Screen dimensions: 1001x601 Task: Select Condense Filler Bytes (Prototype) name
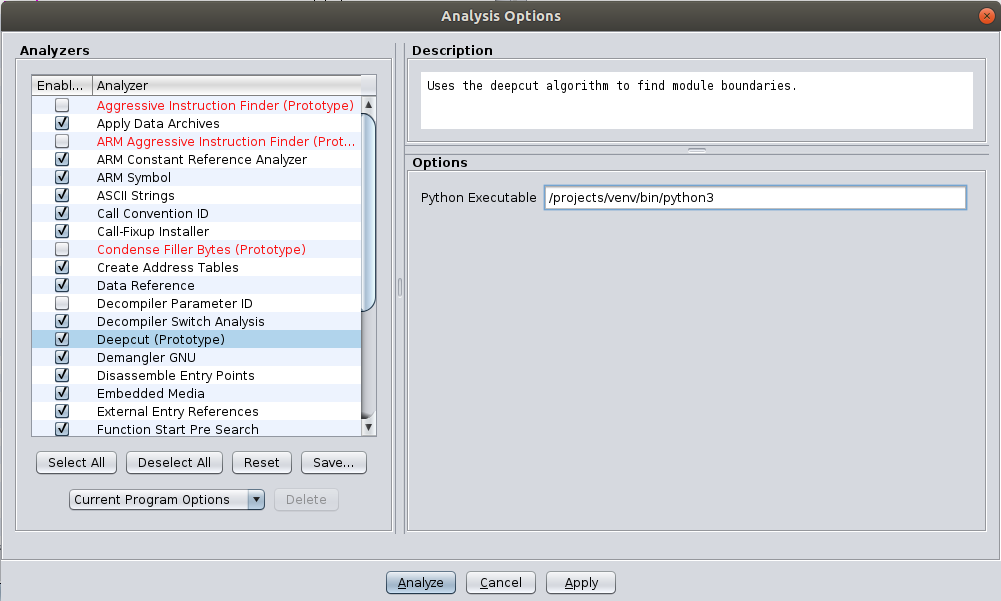[201, 249]
